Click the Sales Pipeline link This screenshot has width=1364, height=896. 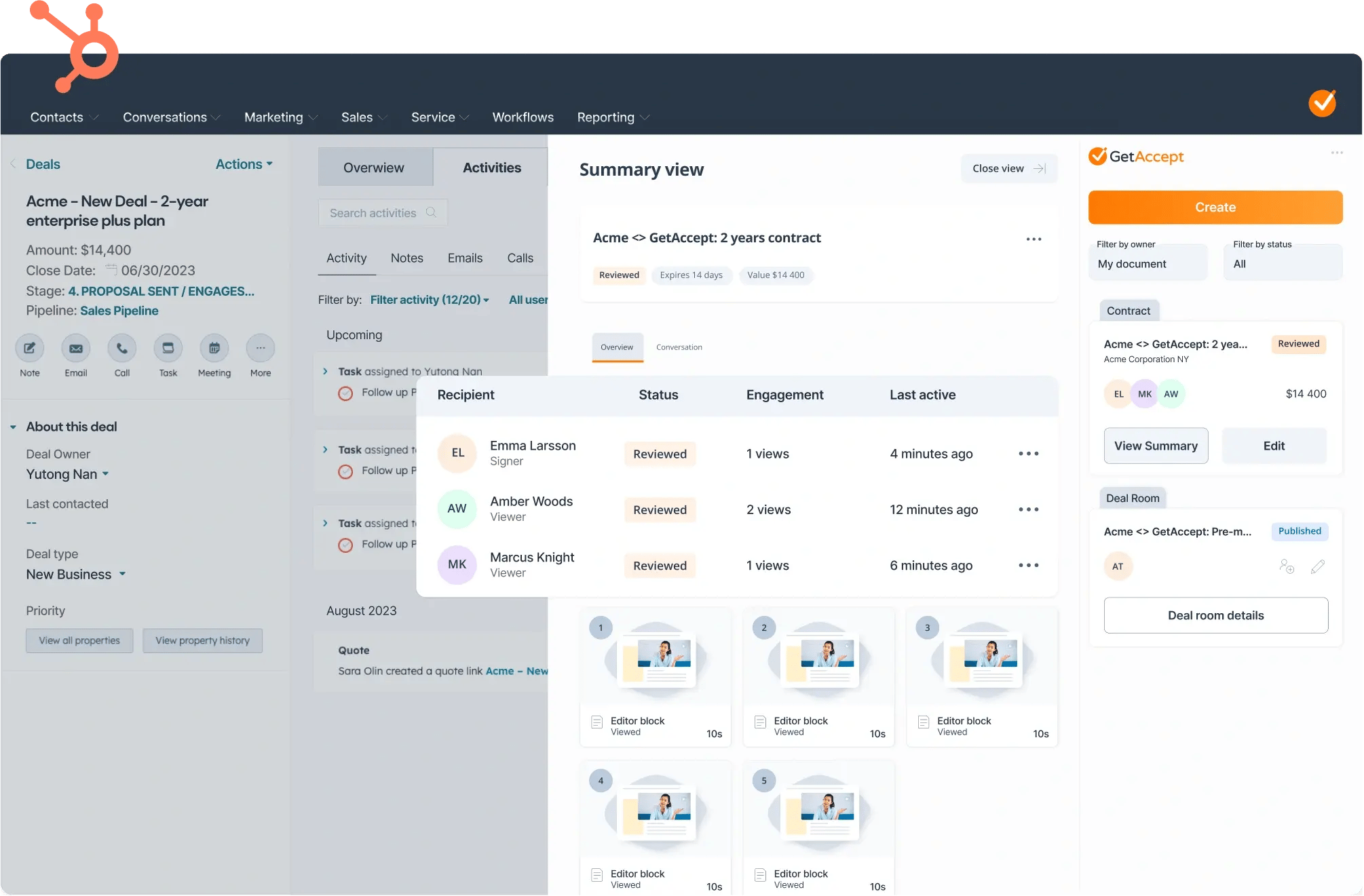coord(119,311)
